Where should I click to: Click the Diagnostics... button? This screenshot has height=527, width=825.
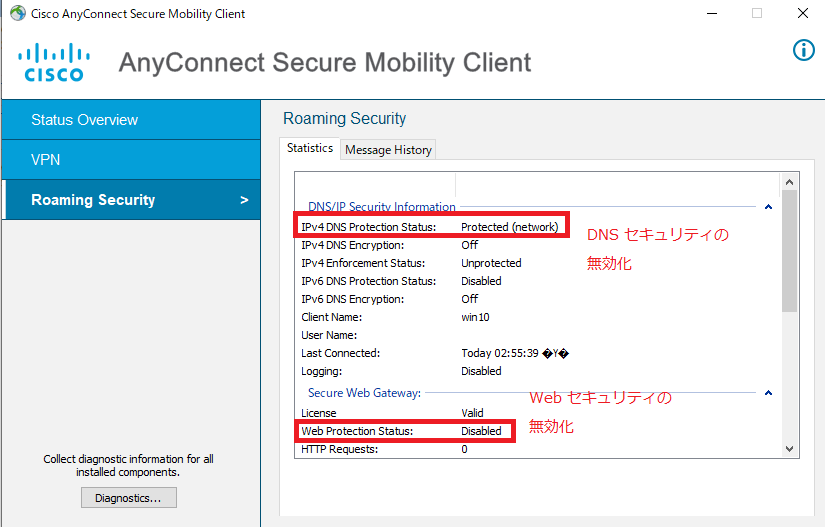[x=129, y=498]
